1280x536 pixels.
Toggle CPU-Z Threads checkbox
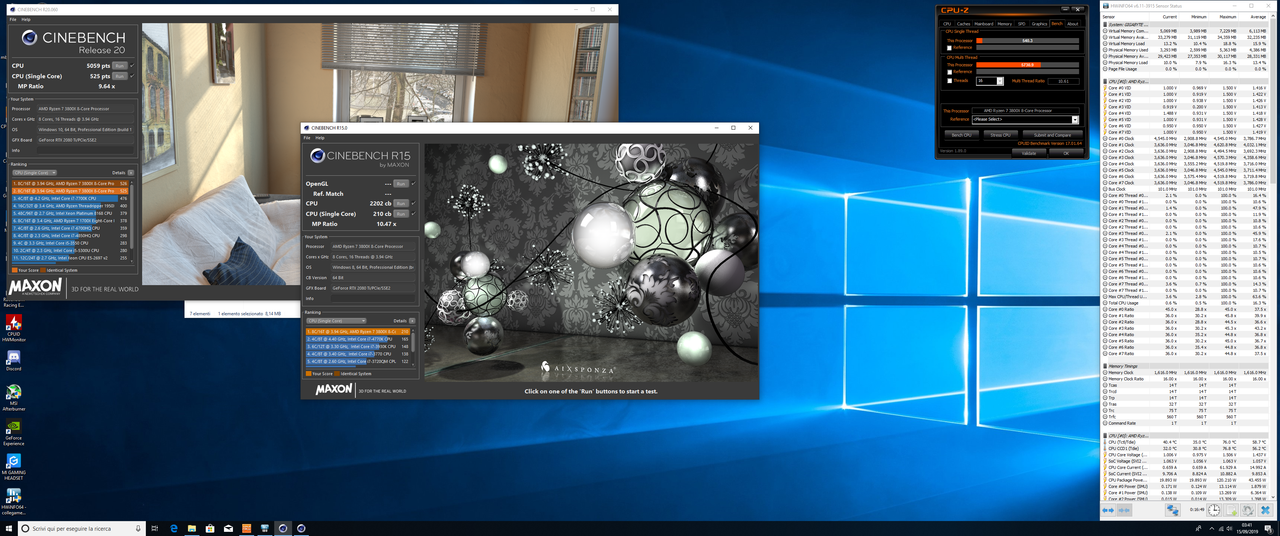coord(949,81)
